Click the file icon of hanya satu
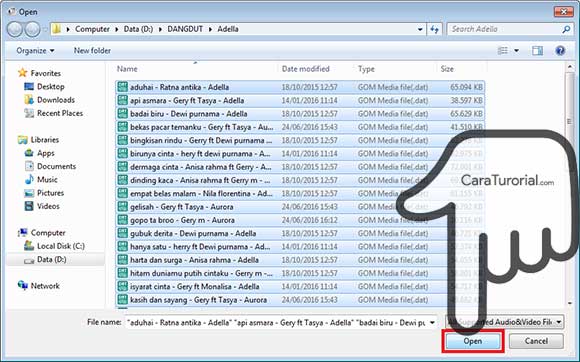Image resolution: width=580 pixels, height=362 pixels. pyautogui.click(x=122, y=247)
